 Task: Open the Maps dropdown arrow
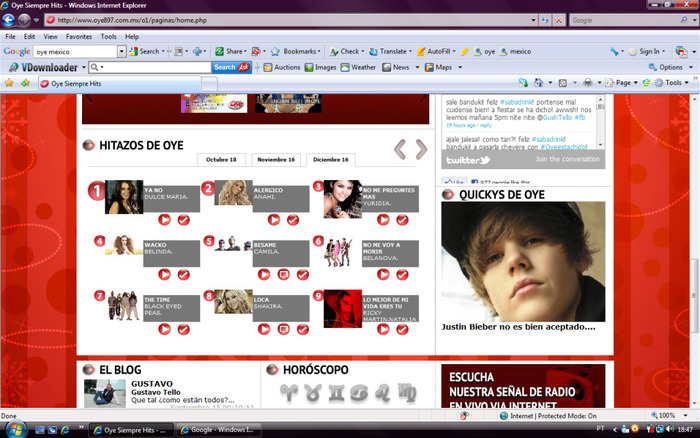(x=460, y=68)
